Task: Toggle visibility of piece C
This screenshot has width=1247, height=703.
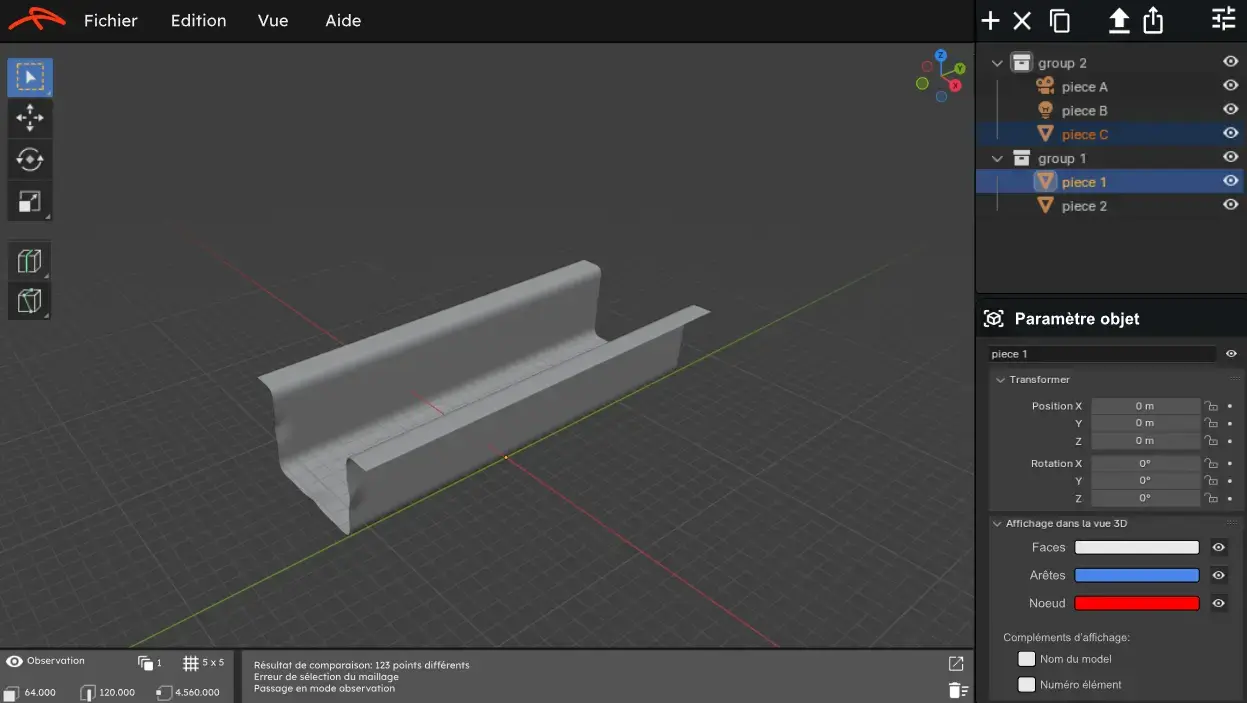Action: click(1231, 133)
